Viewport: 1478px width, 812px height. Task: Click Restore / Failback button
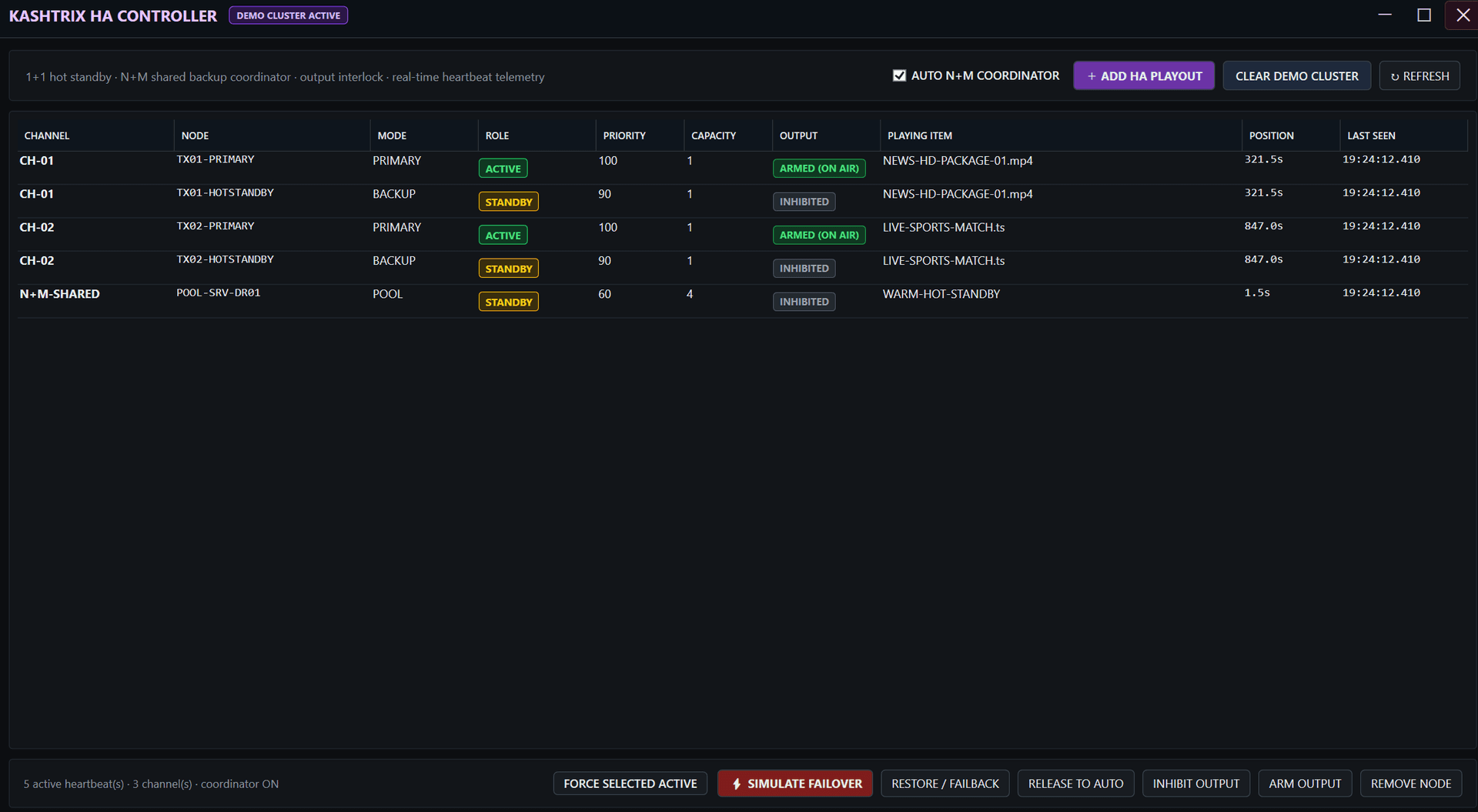[x=945, y=784]
